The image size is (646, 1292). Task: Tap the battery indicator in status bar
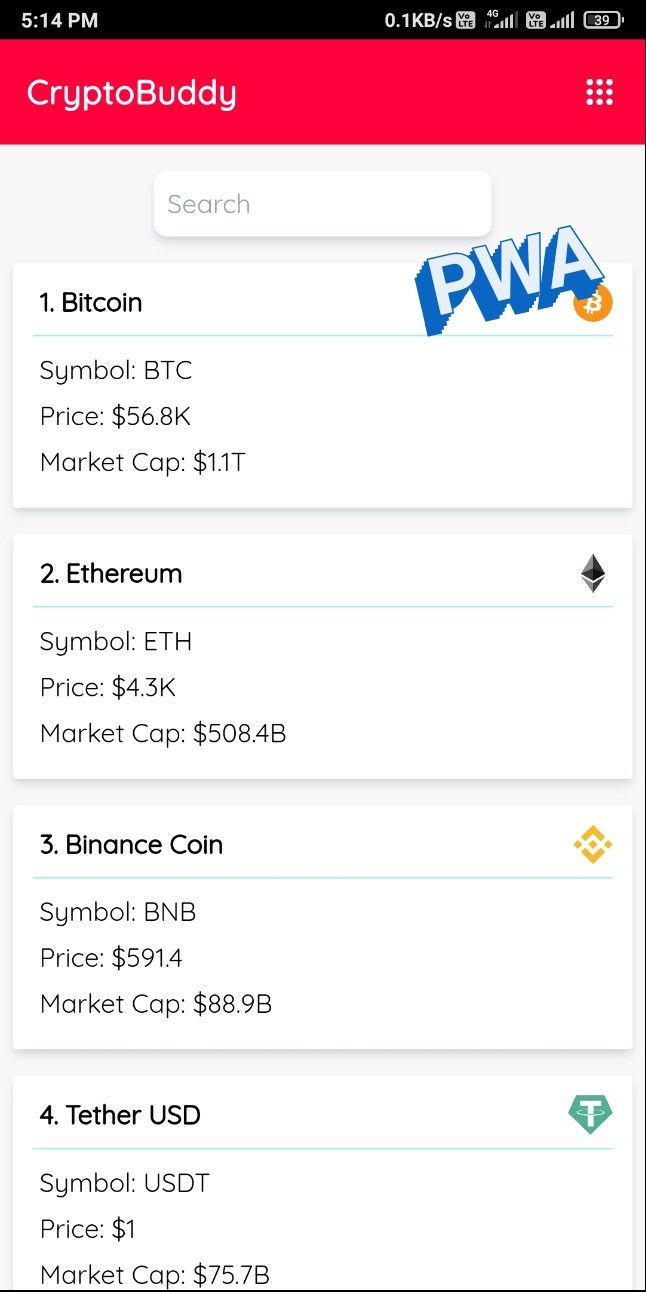(x=603, y=20)
